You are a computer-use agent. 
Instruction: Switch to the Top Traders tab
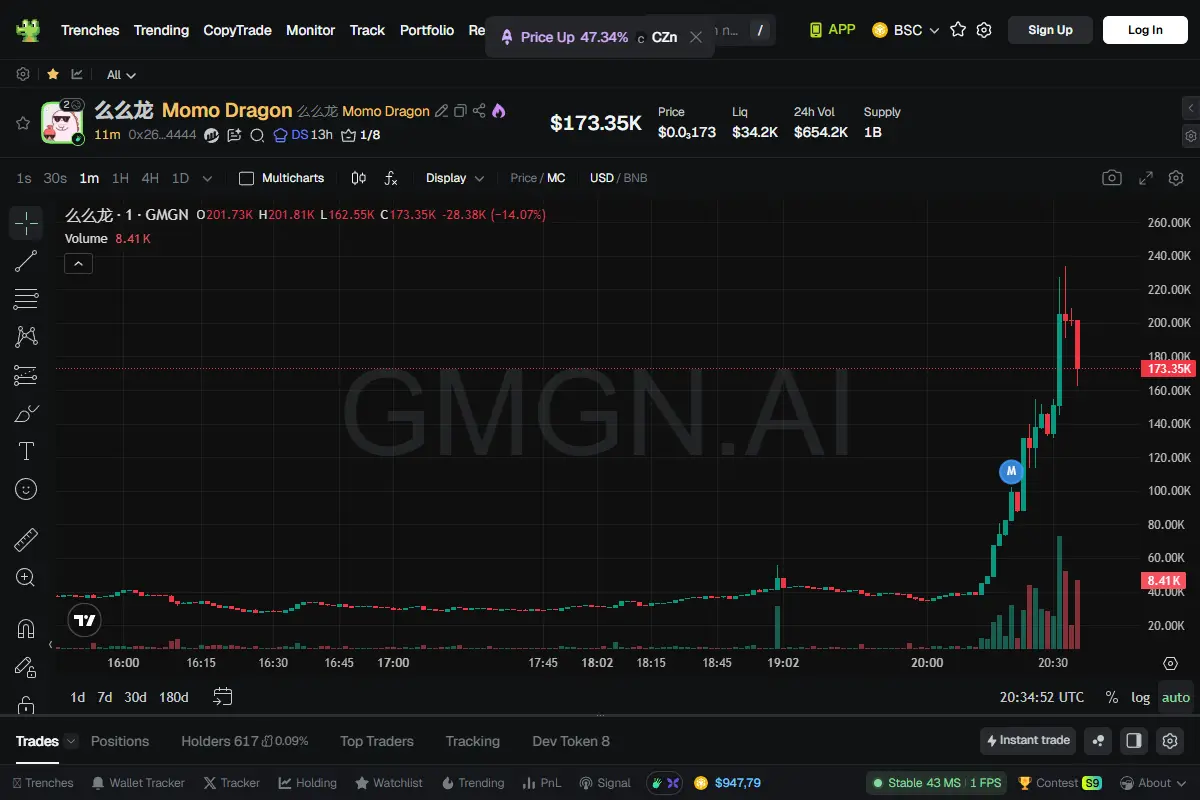377,741
